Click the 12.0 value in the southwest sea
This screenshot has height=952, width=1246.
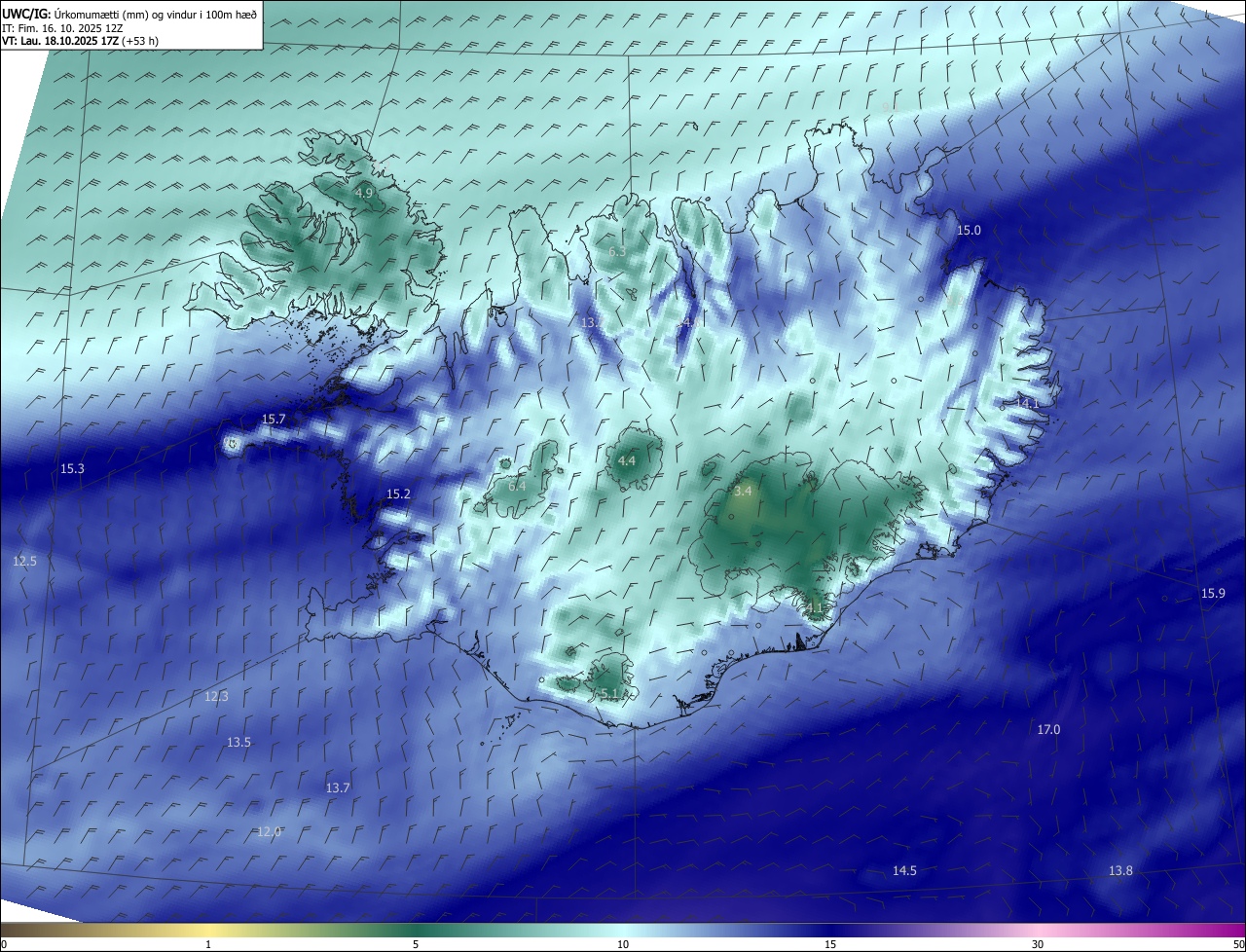(x=269, y=832)
